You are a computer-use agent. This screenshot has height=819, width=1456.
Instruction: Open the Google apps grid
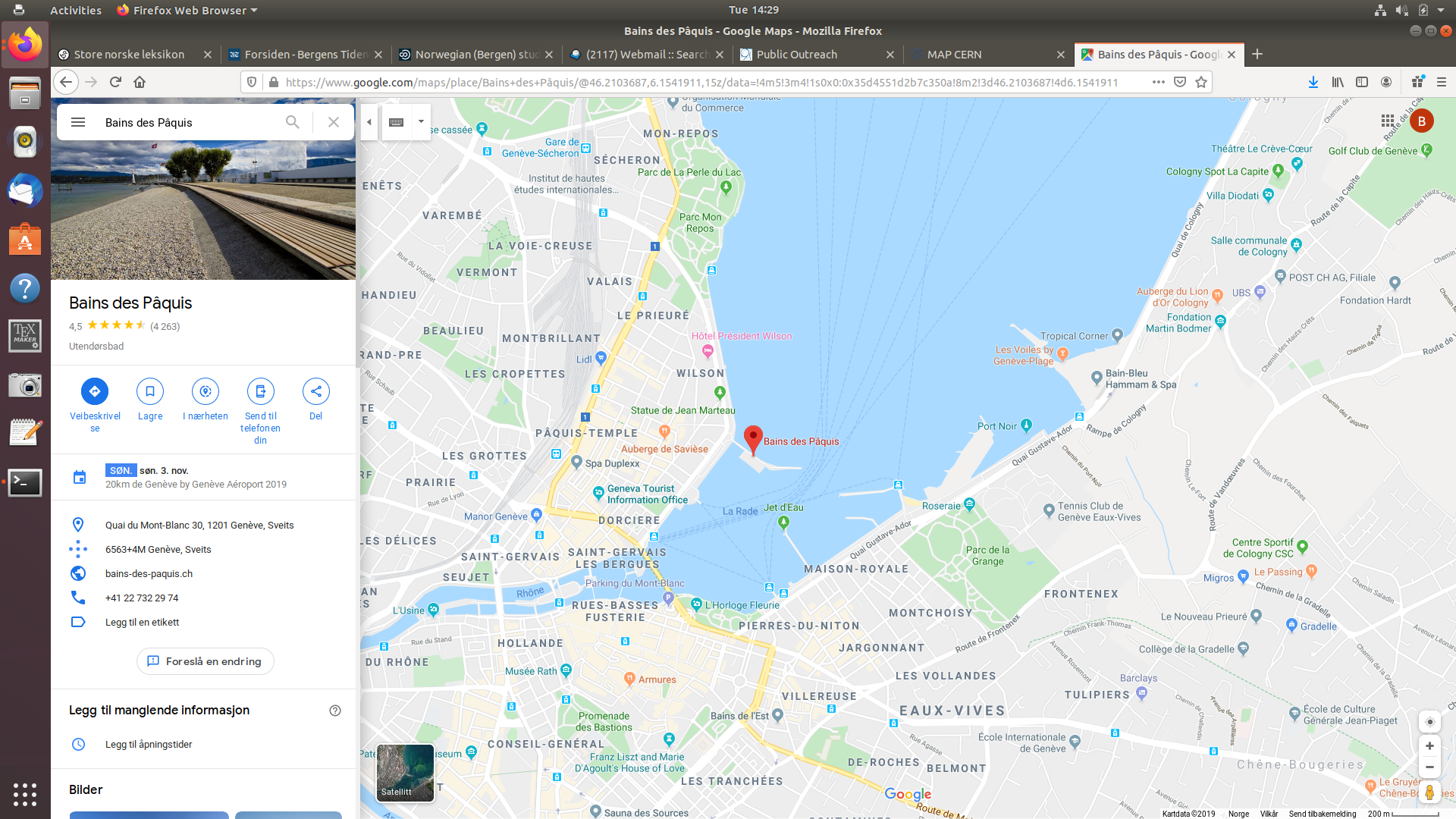click(x=1388, y=121)
